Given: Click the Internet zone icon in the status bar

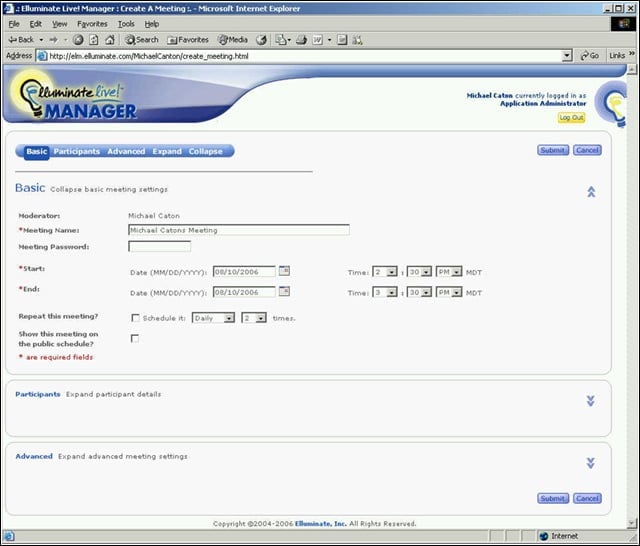Looking at the screenshot, I should (544, 536).
